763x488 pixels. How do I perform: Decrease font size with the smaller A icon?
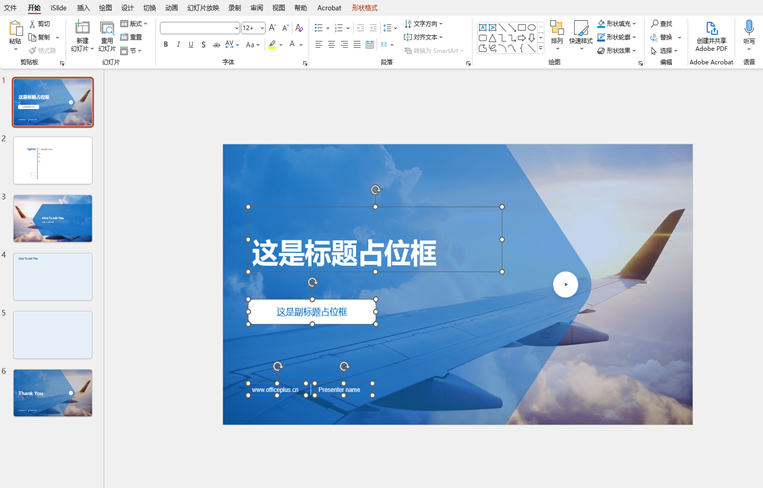286,28
